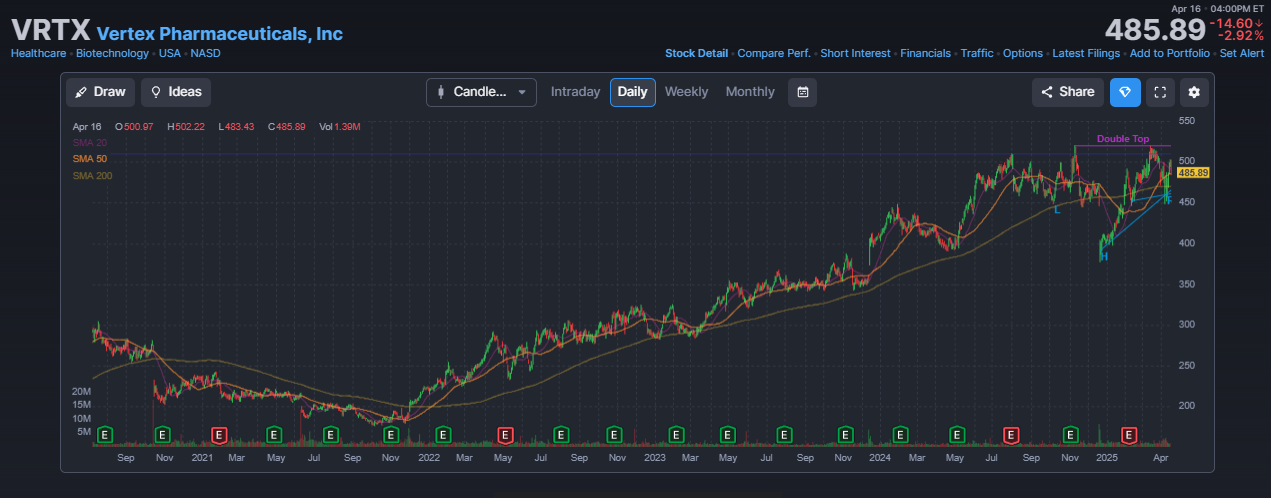Click the May 2023 earnings marker
1271x498 pixels.
click(728, 435)
